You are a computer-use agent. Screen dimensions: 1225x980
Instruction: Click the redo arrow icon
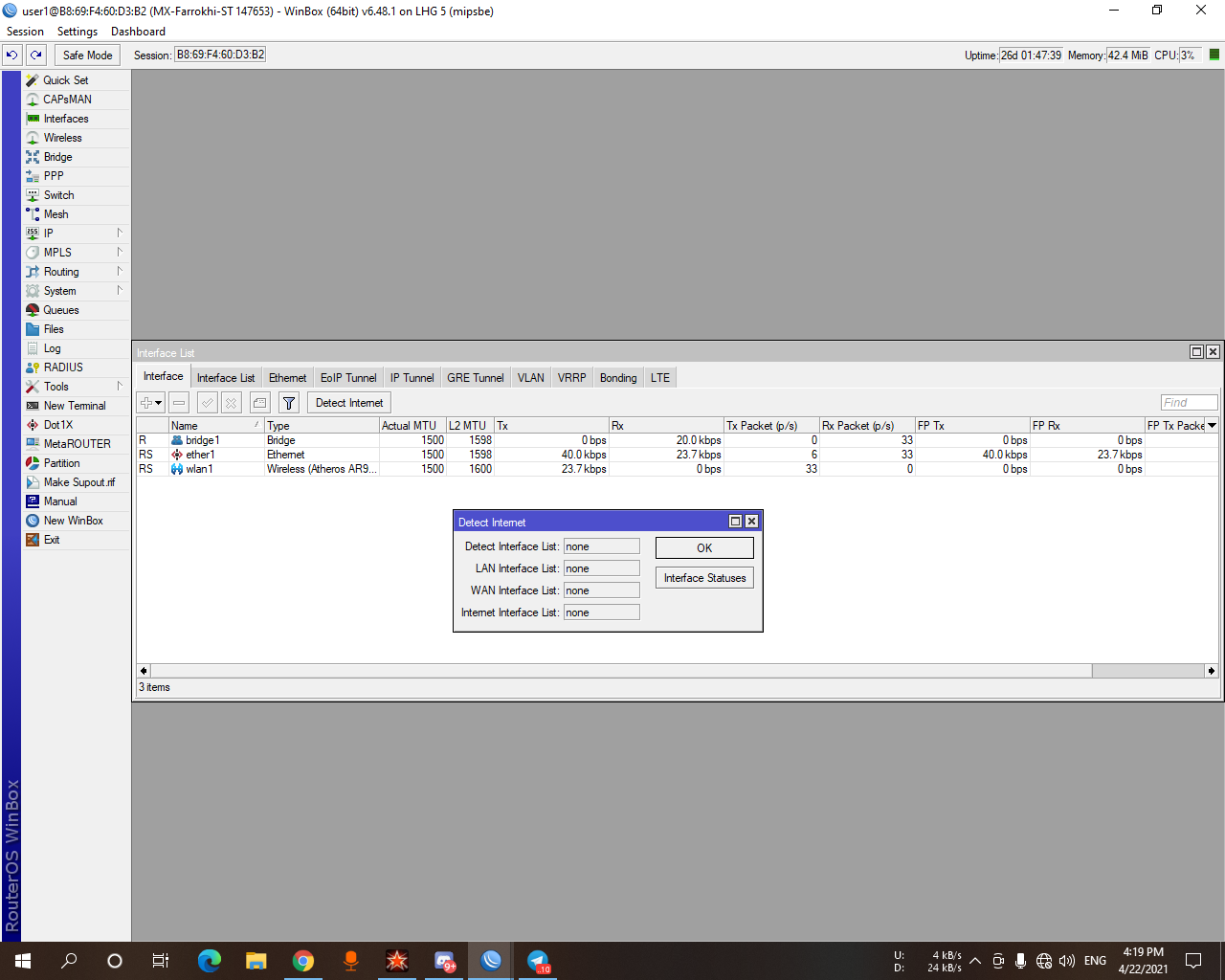(x=34, y=55)
